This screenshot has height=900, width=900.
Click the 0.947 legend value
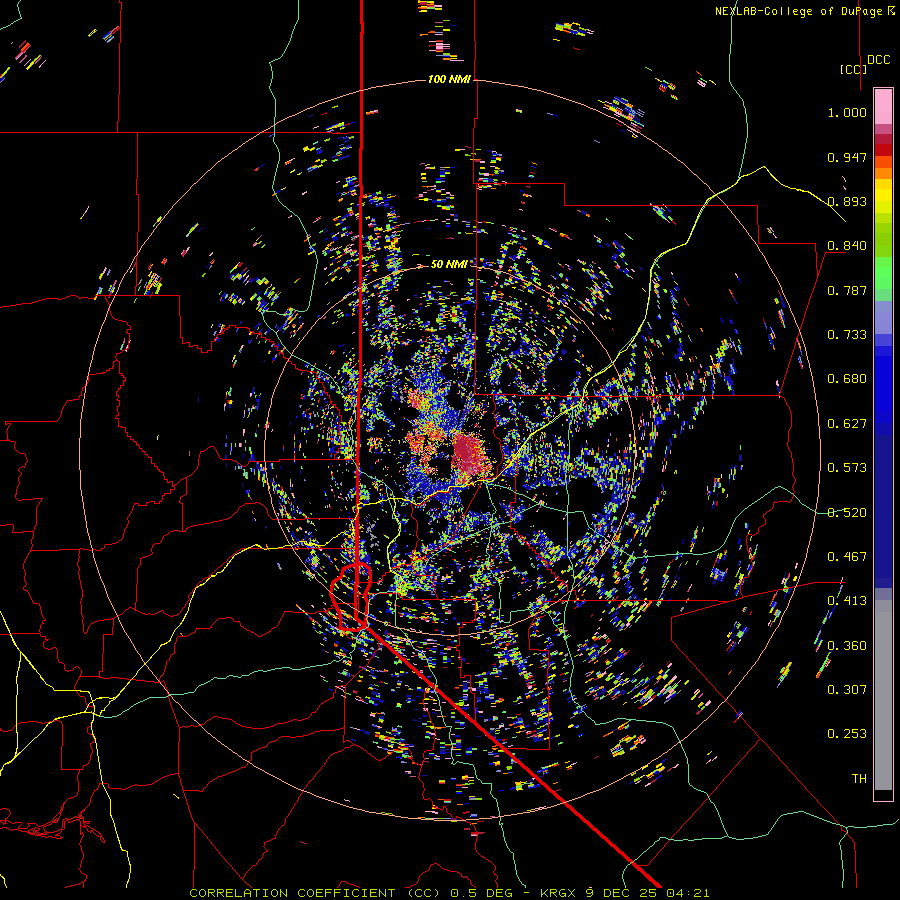(x=847, y=157)
